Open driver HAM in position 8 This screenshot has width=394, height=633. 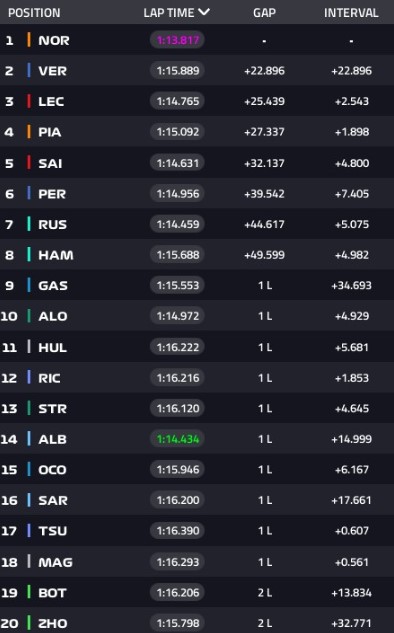[56, 255]
